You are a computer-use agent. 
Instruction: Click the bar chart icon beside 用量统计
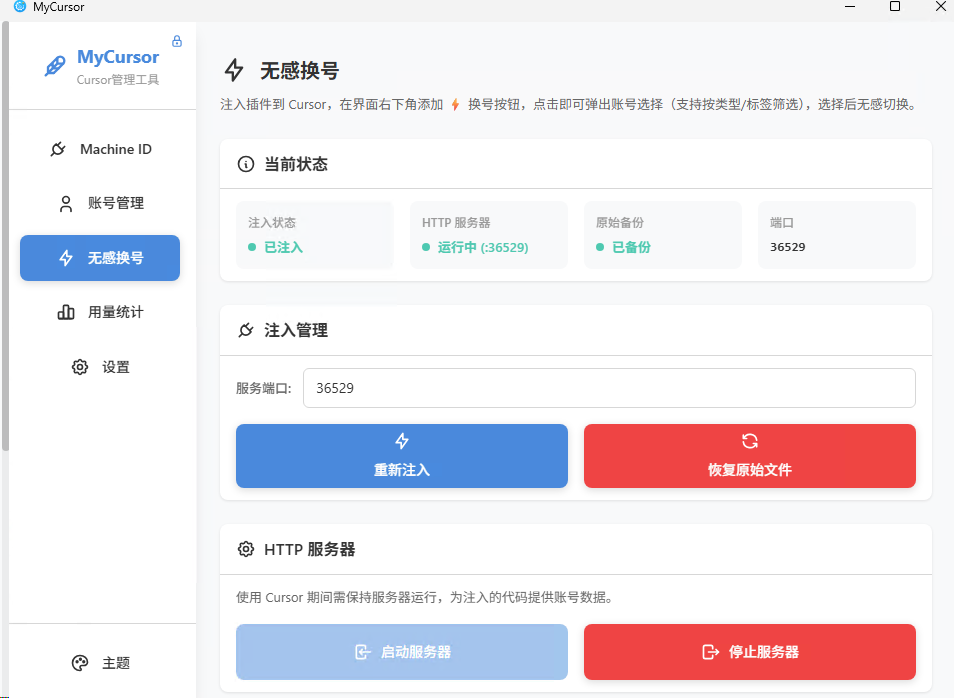[68, 312]
